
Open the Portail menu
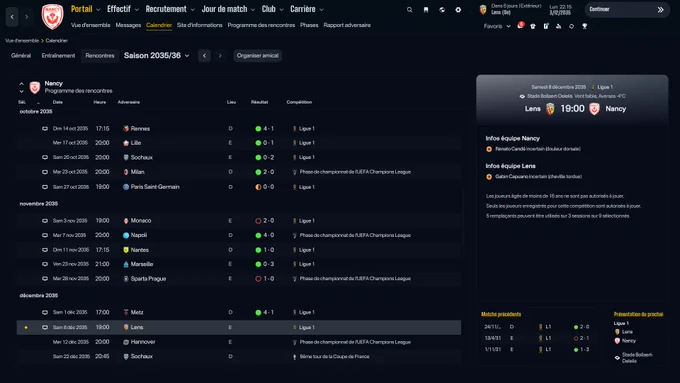click(85, 9)
